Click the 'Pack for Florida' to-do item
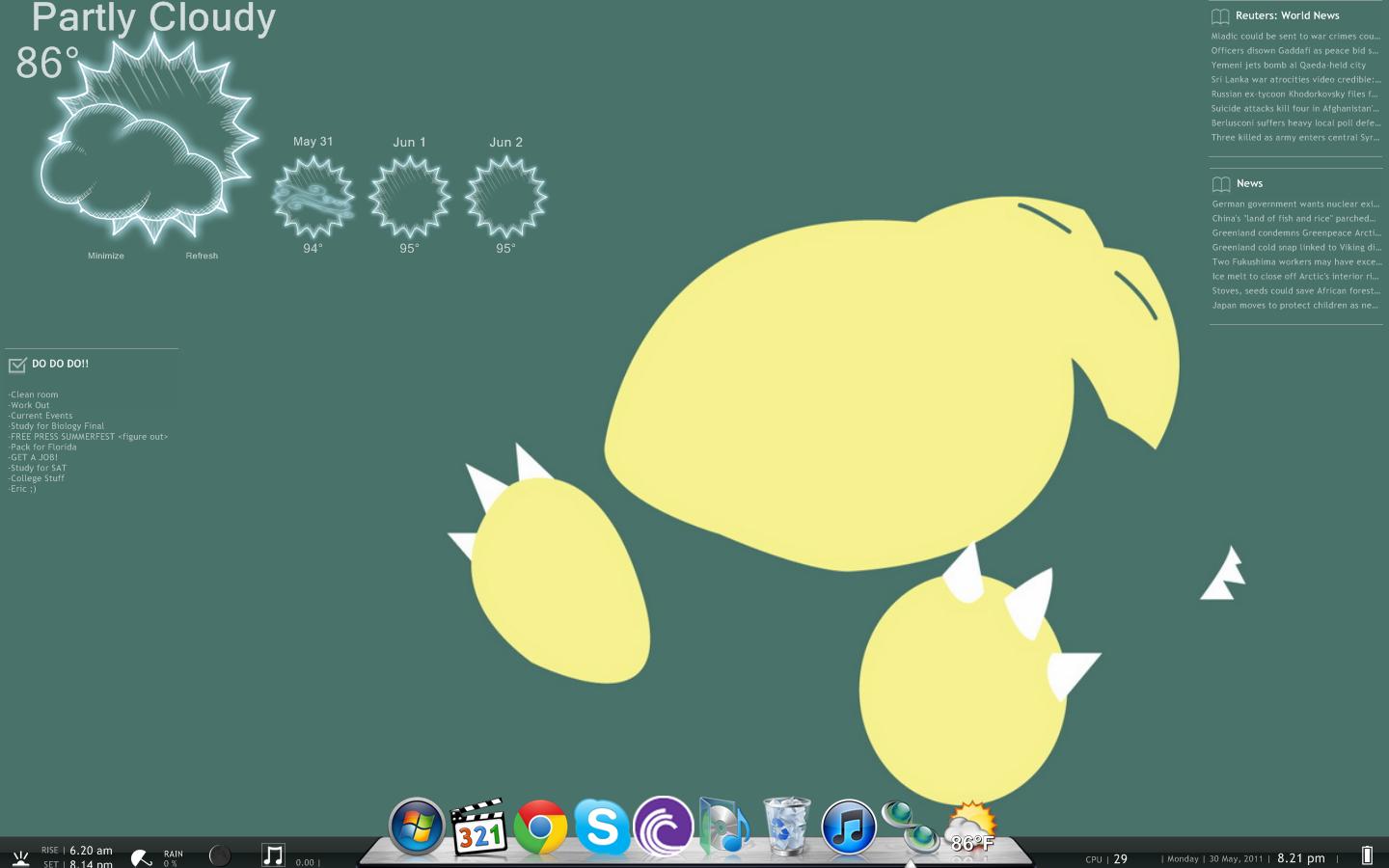 click(42, 448)
